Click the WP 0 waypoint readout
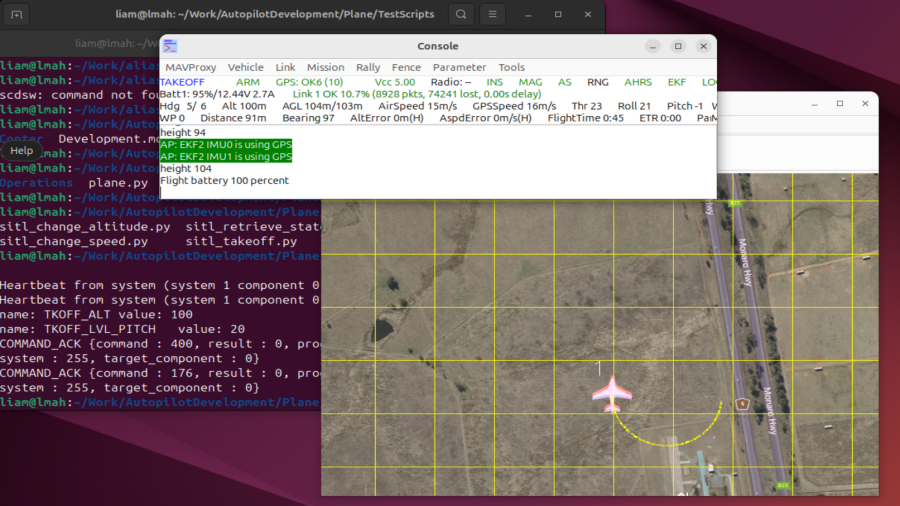 coord(172,118)
